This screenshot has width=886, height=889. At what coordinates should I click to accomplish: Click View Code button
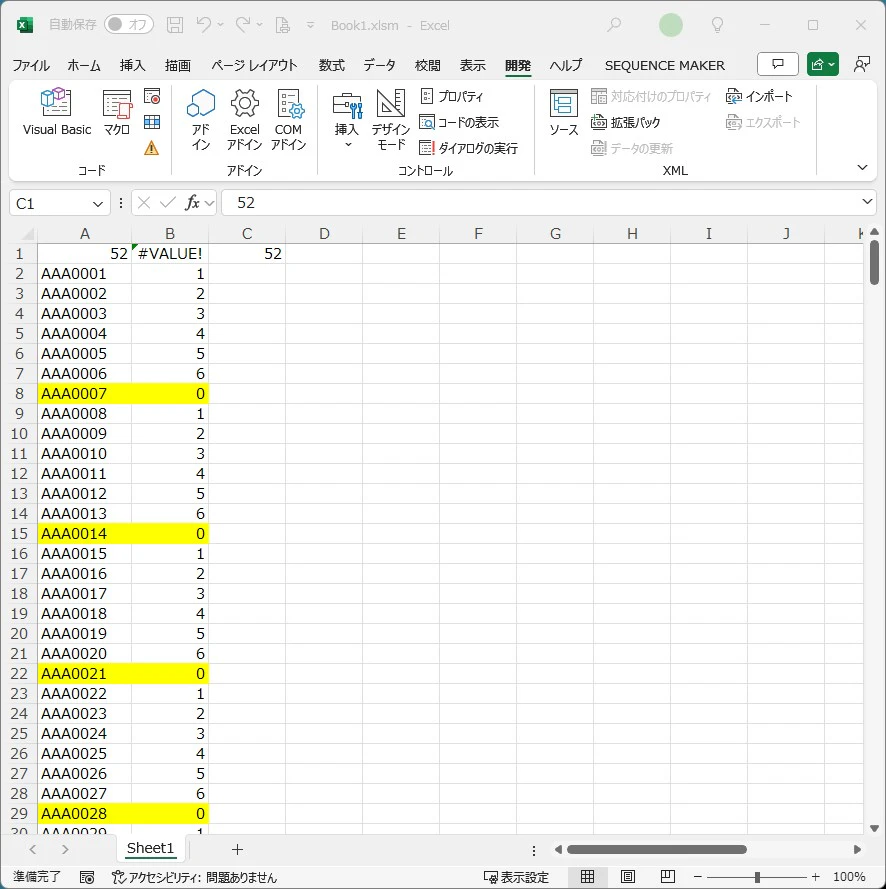459,122
